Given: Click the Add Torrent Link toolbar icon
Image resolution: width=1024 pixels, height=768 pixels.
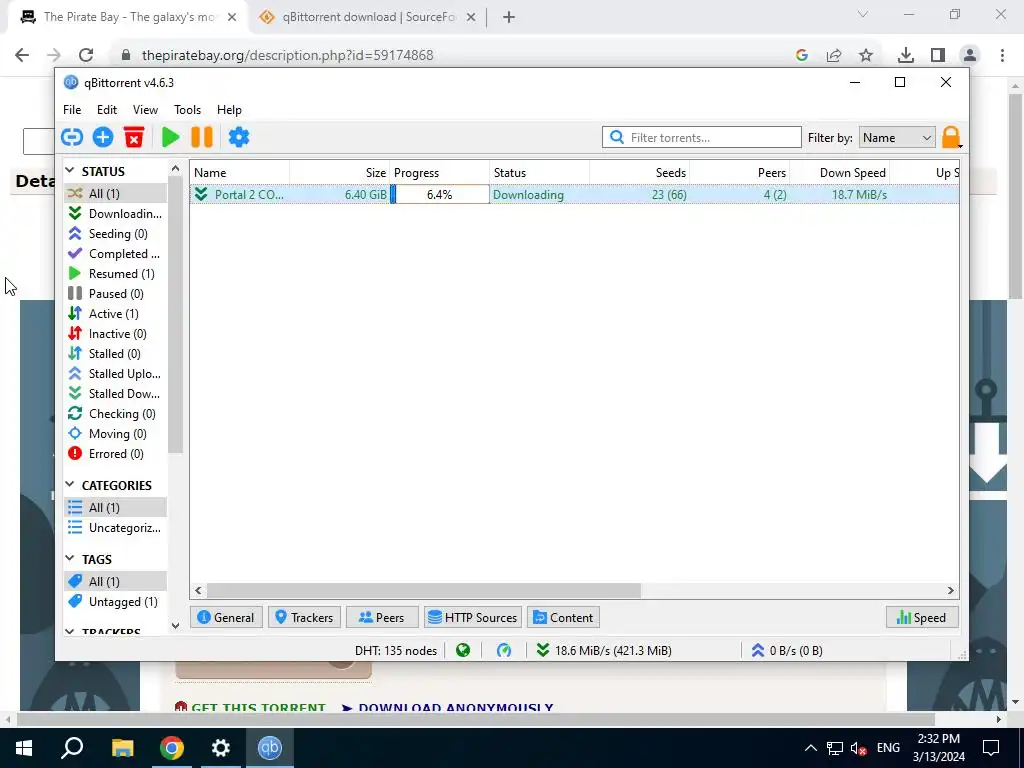Looking at the screenshot, I should tap(72, 137).
